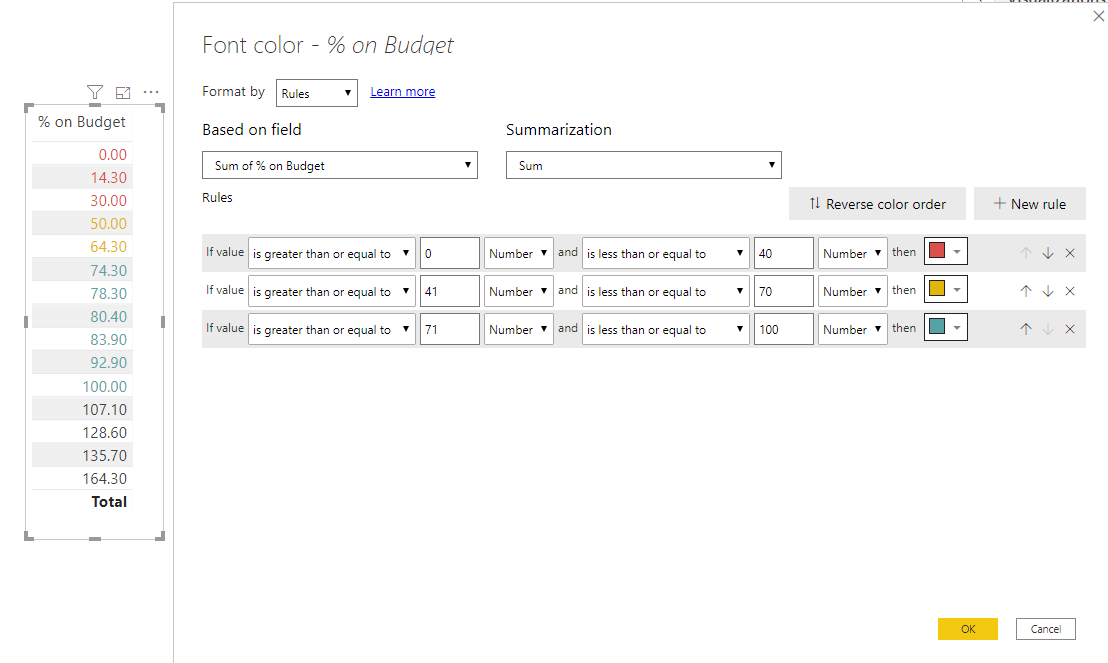The height and width of the screenshot is (663, 1108).
Task: Open the Summarization Sum dropdown
Action: pyautogui.click(x=644, y=165)
